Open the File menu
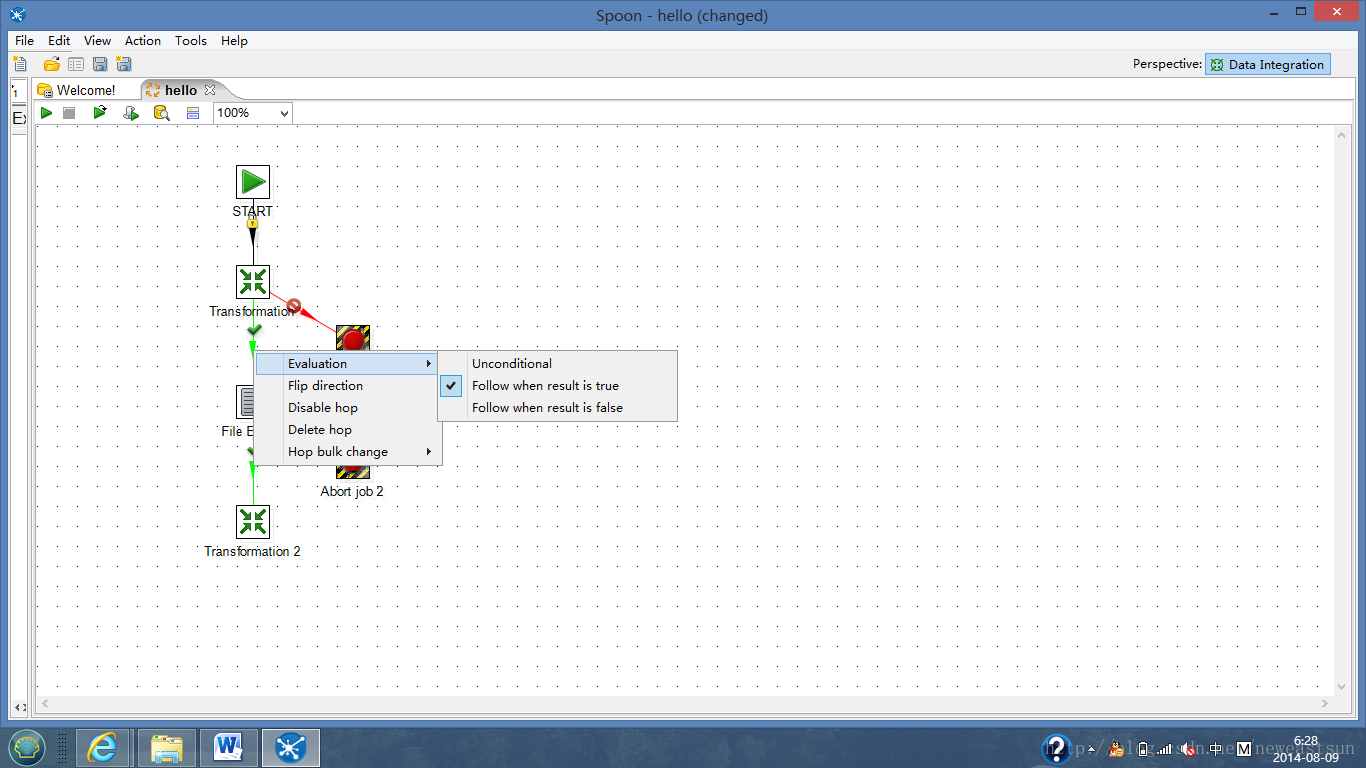1366x768 pixels. (24, 41)
